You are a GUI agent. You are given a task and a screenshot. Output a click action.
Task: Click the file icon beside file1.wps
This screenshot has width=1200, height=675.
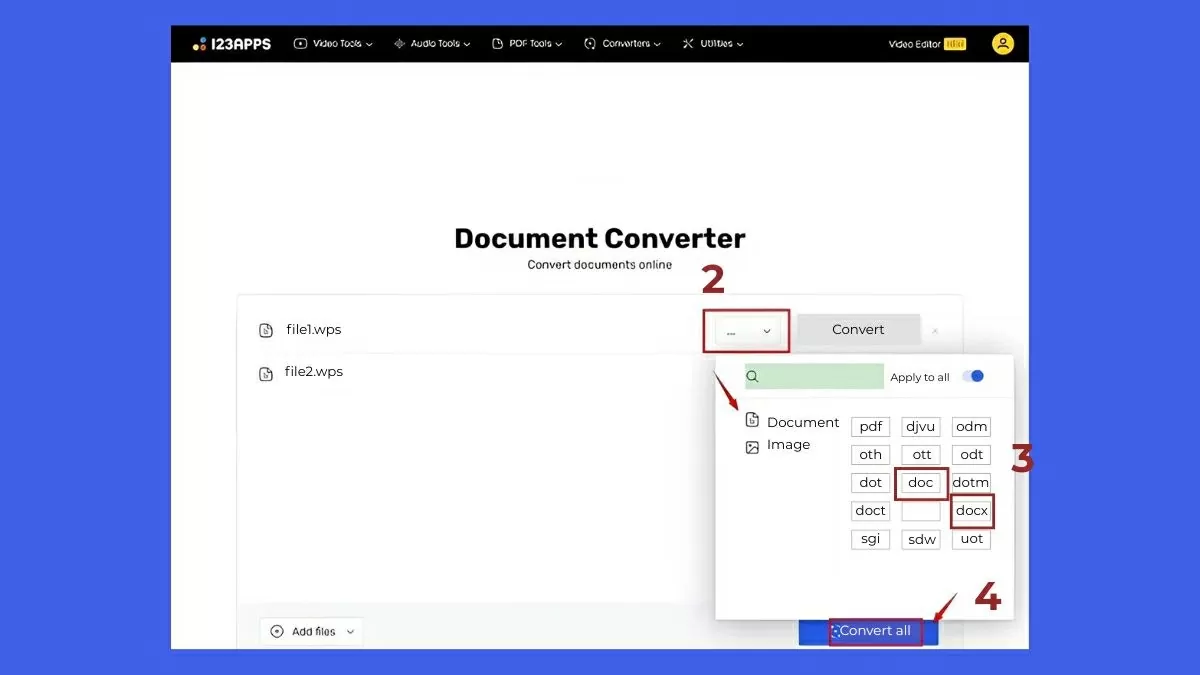pos(265,328)
